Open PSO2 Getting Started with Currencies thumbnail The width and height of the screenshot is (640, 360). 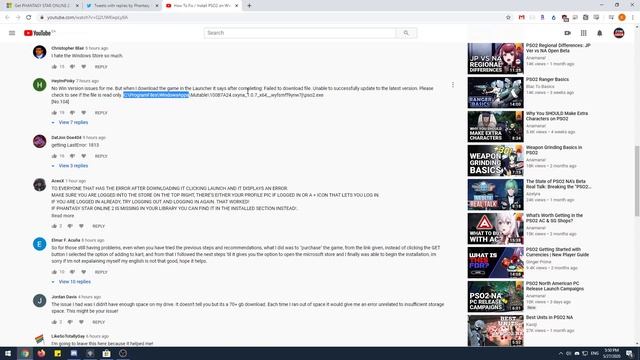495,262
